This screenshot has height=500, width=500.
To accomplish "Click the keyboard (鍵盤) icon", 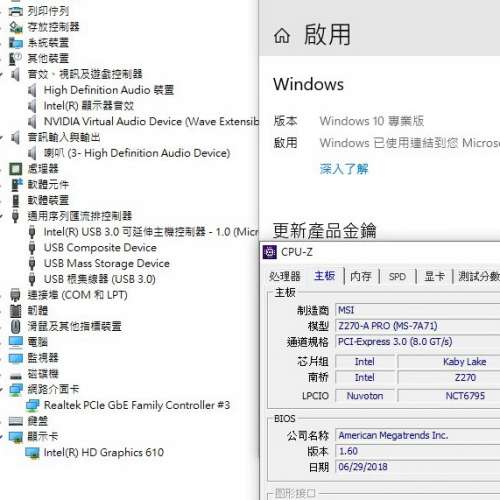I will click(x=15, y=421).
